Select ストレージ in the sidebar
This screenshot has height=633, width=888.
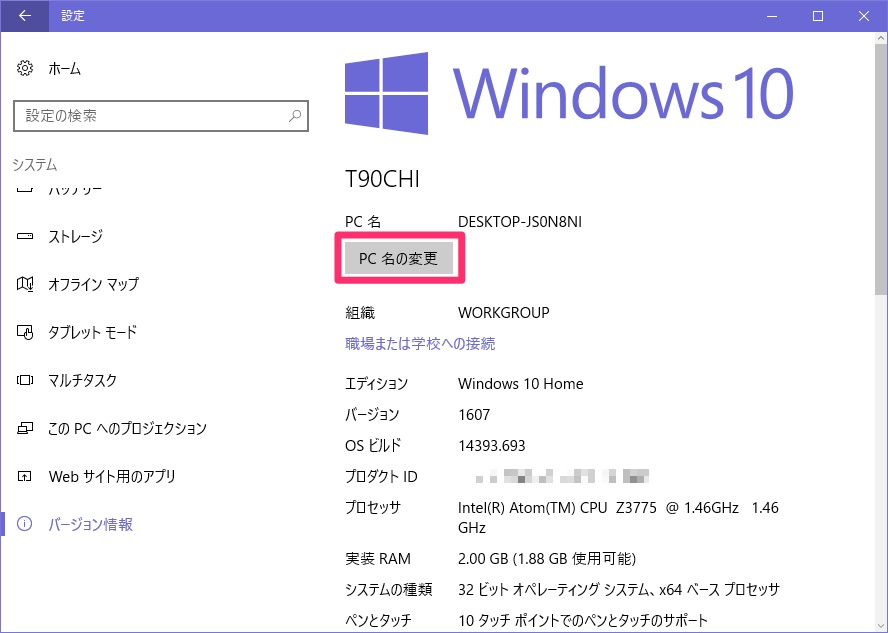75,236
